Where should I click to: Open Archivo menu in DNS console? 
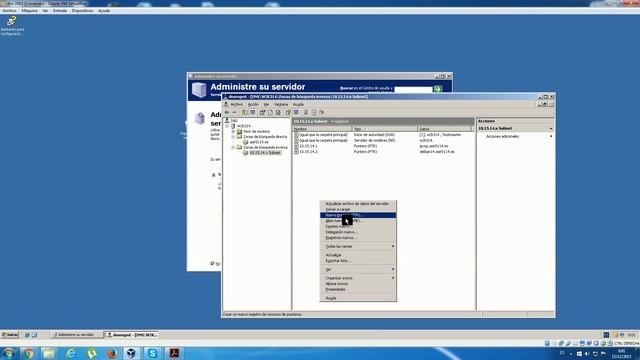tap(236, 104)
